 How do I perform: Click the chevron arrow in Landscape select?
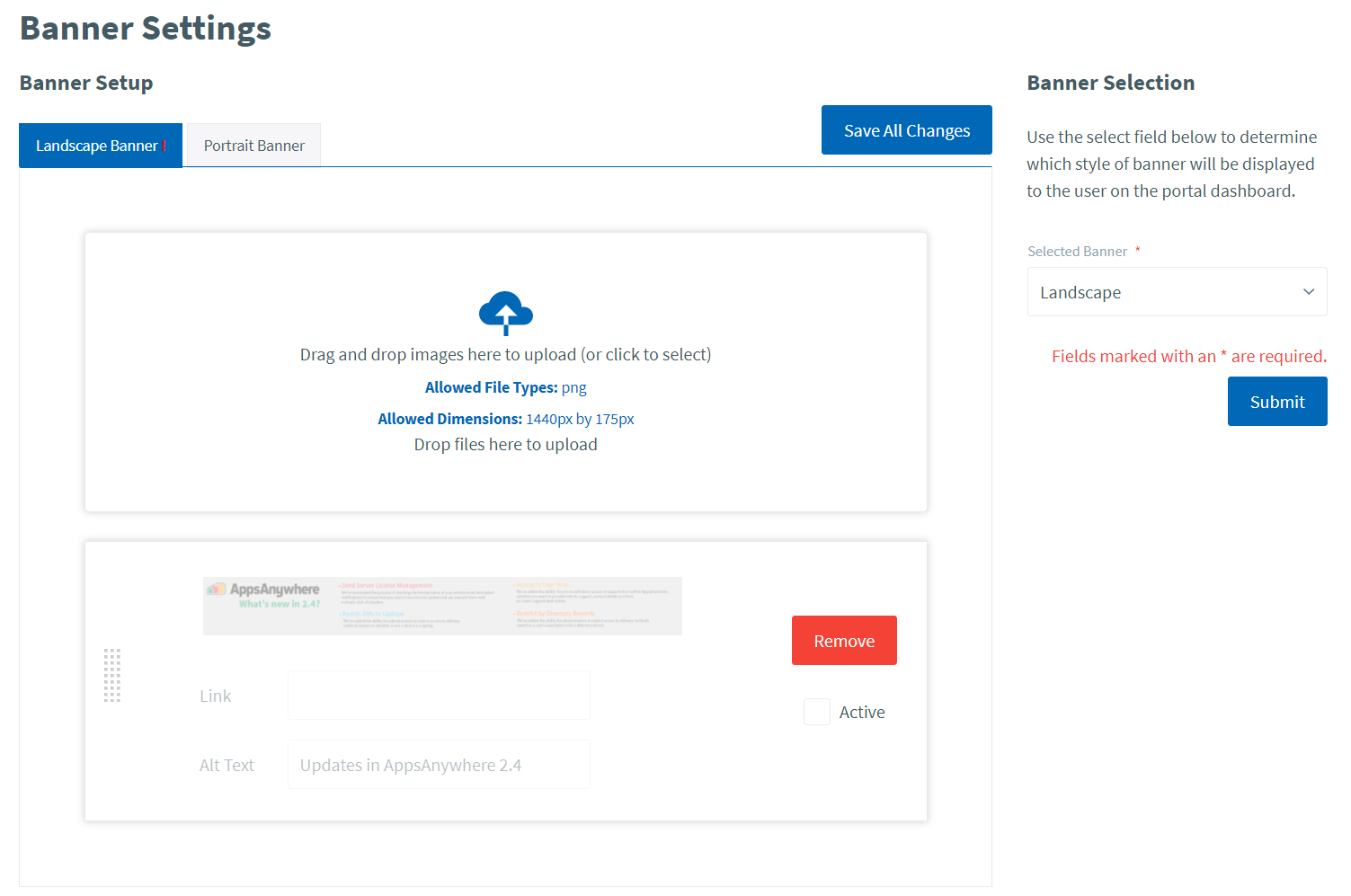point(1308,292)
